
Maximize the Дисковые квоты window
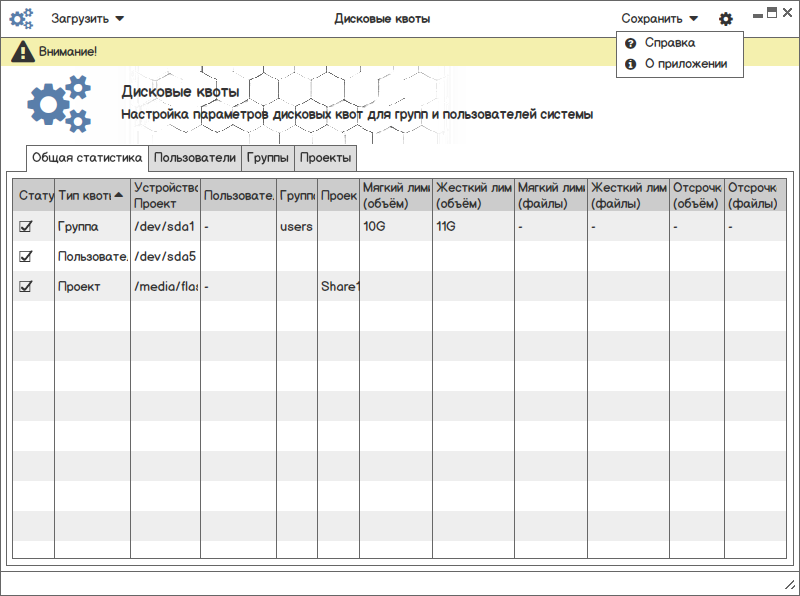pyautogui.click(x=772, y=13)
